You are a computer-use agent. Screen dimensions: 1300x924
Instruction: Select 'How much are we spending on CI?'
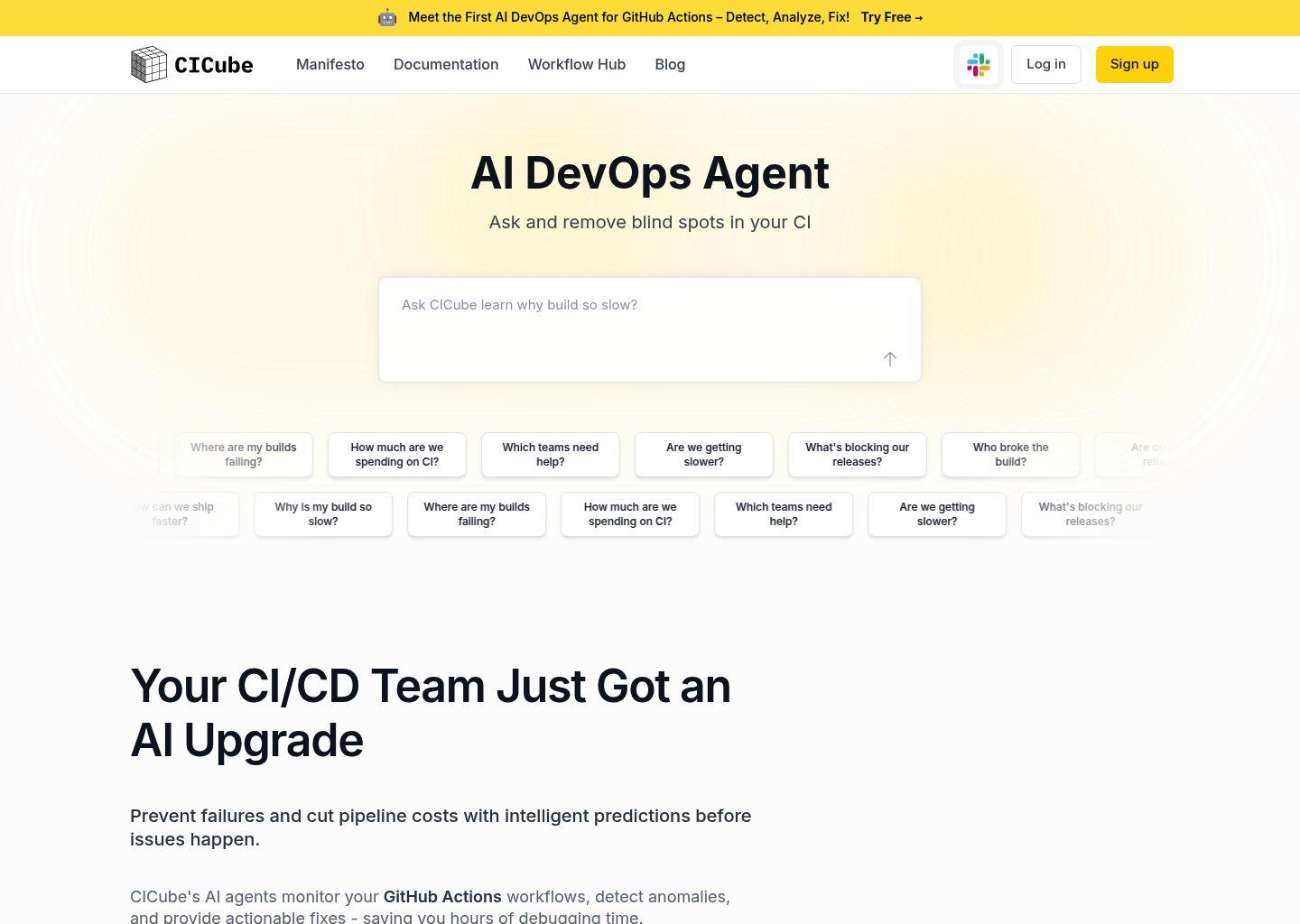tap(396, 455)
